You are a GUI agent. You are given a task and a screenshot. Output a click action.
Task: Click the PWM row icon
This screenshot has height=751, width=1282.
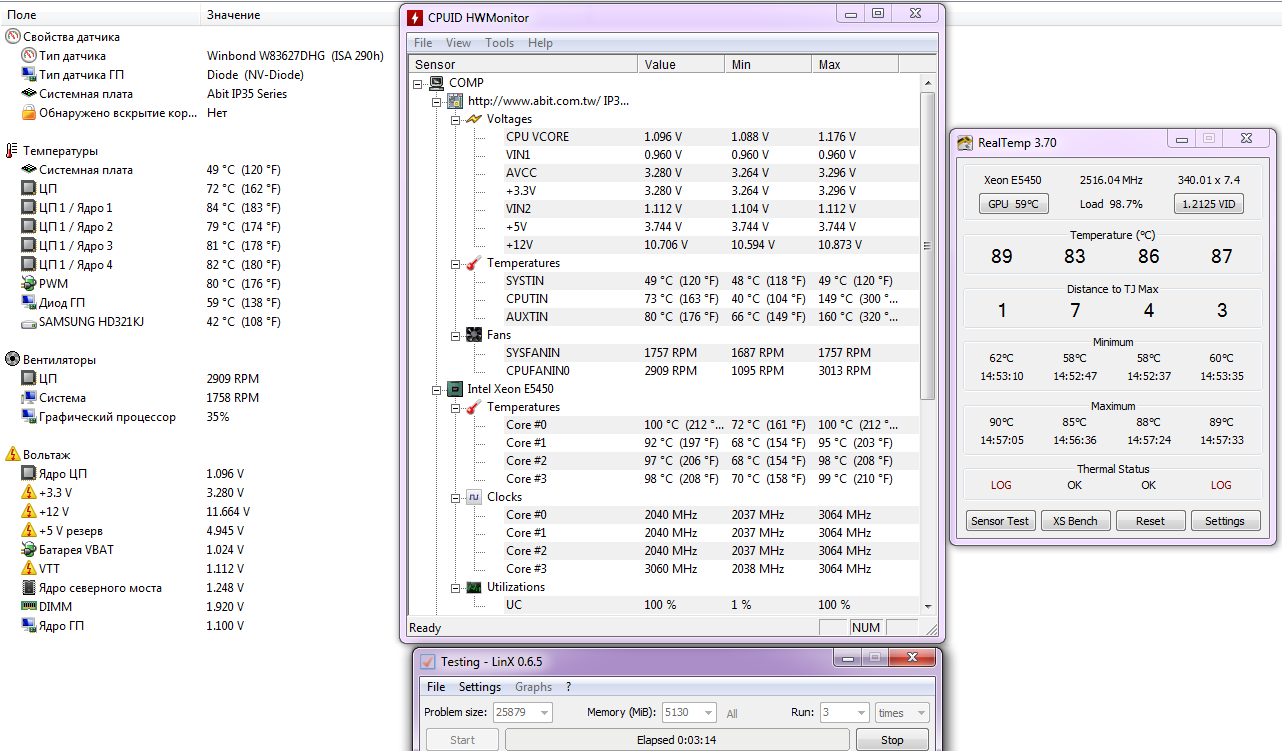[29, 284]
